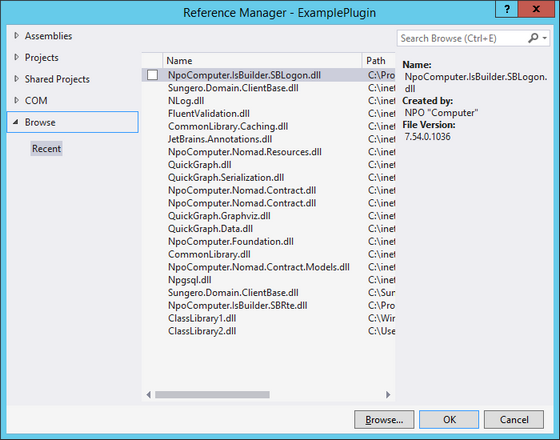The height and width of the screenshot is (440, 560).
Task: Click the search magnifier icon
Action: coord(533,38)
